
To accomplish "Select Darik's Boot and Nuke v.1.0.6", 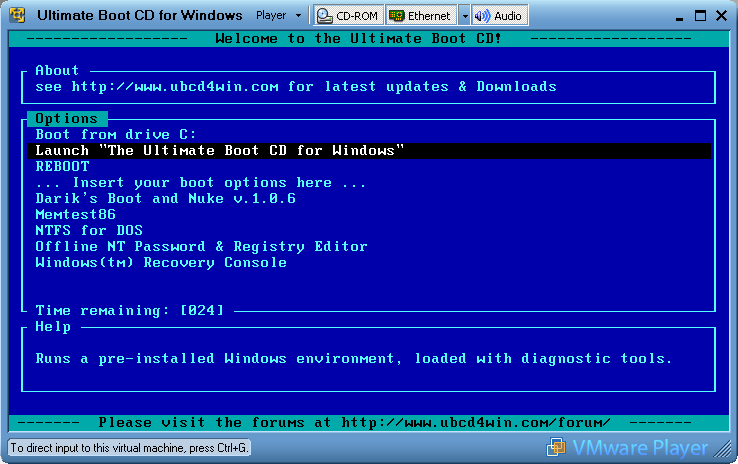I will (166, 199).
